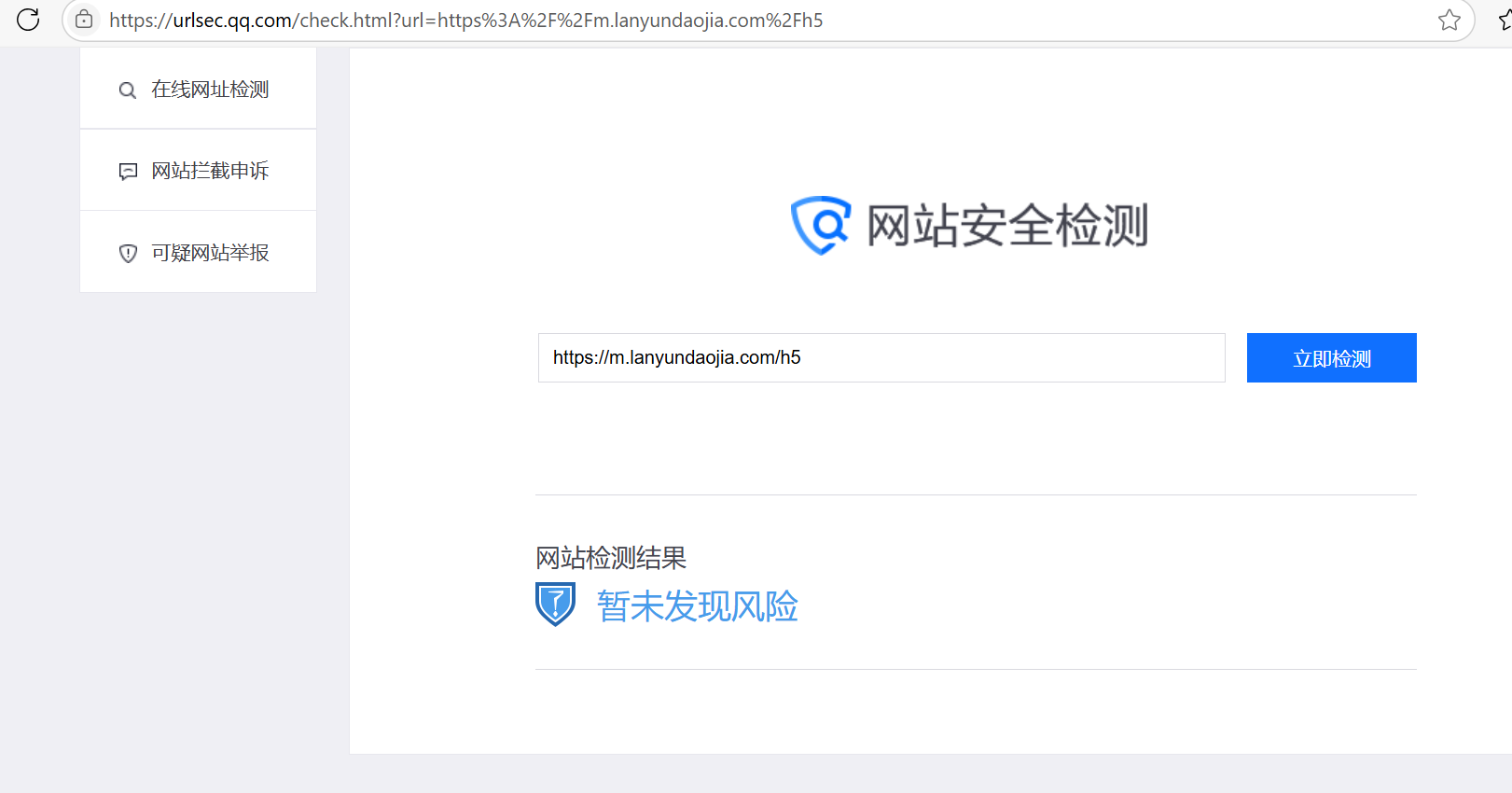
Task: Open the 在线网址检测 sidebar item
Action: point(198,89)
